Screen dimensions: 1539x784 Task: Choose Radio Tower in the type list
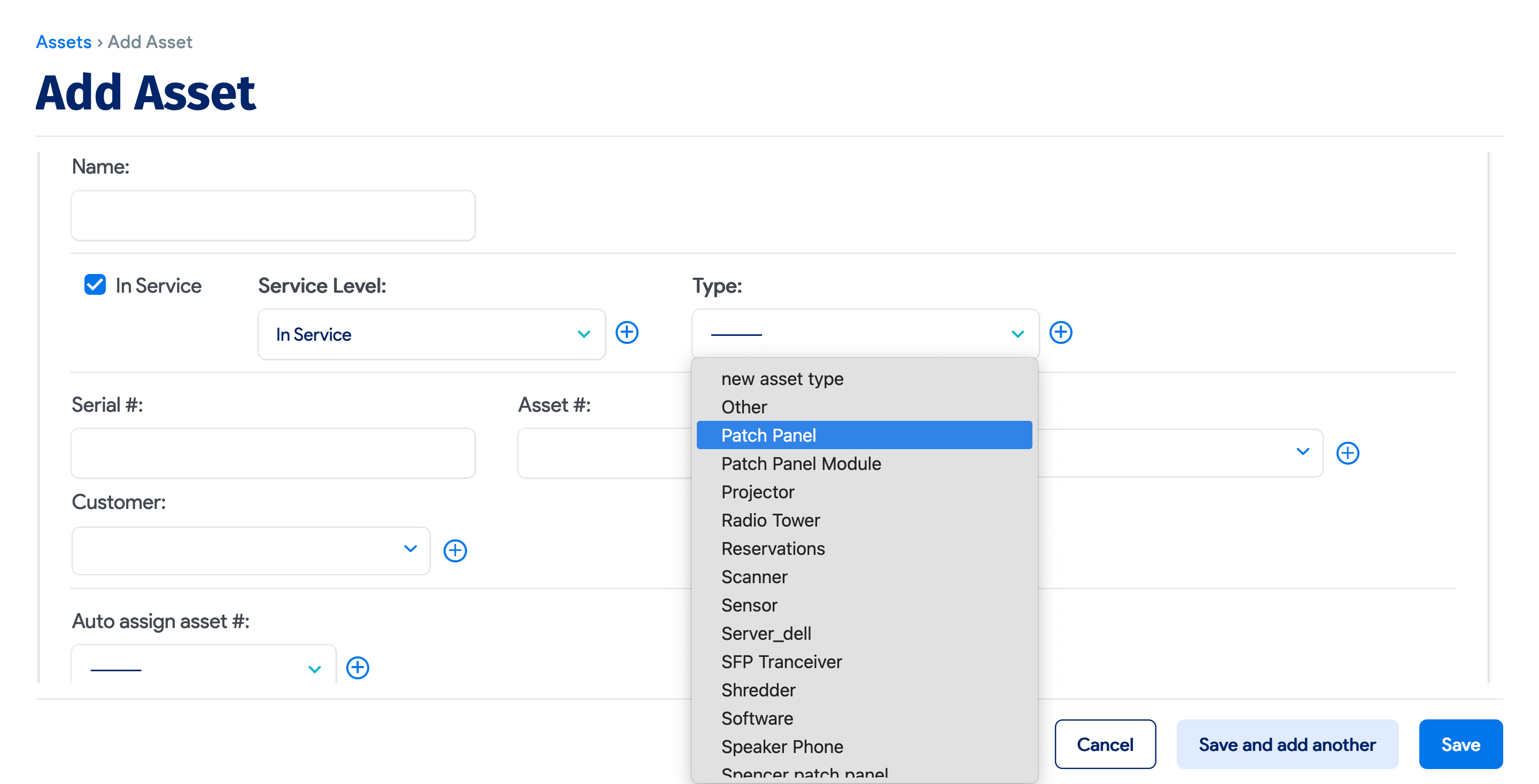coord(770,520)
